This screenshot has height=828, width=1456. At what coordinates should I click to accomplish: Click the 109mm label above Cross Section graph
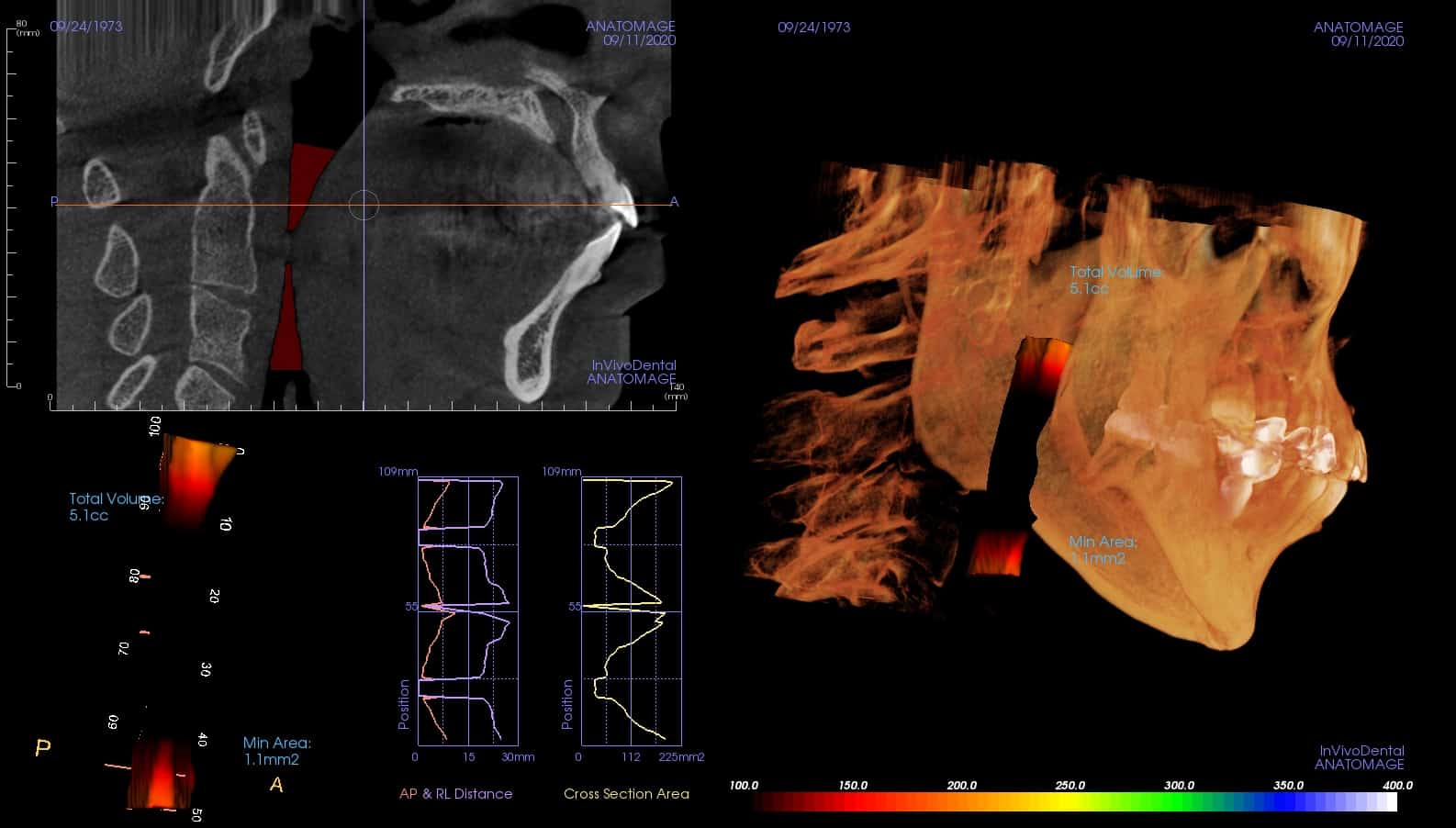click(562, 472)
